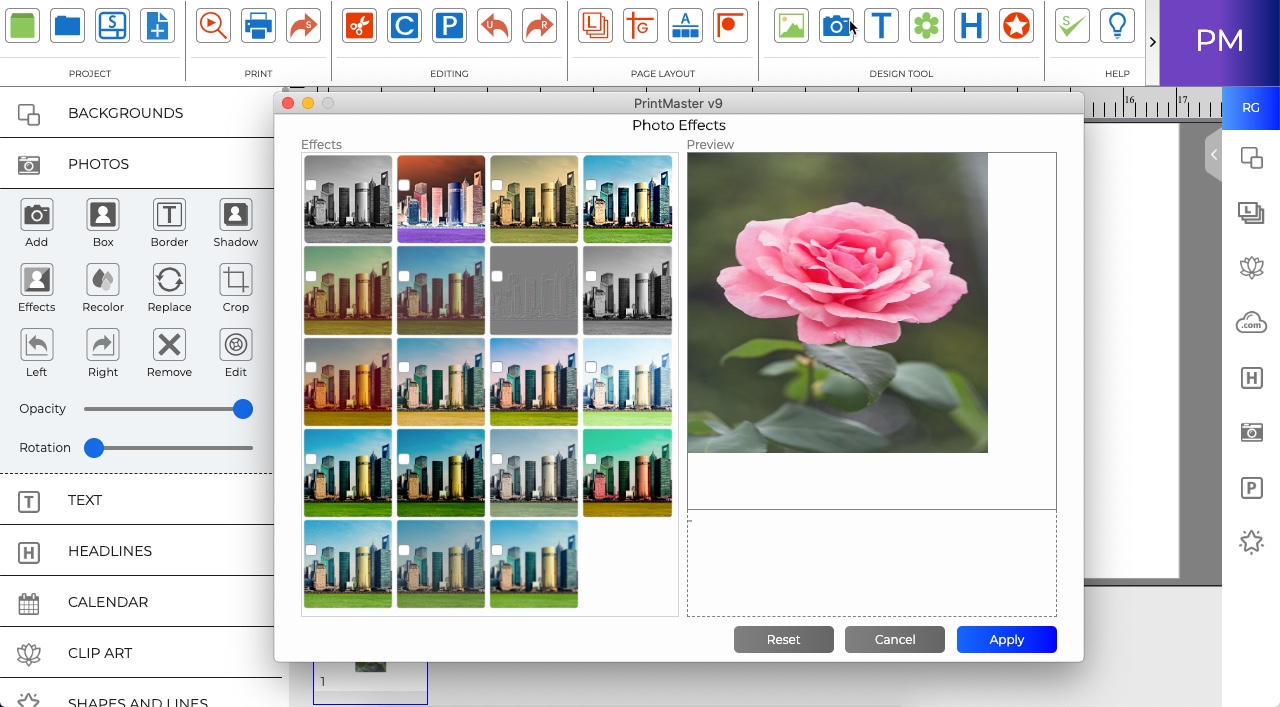Apply the selected photo effects
The width and height of the screenshot is (1280, 707).
(1006, 639)
